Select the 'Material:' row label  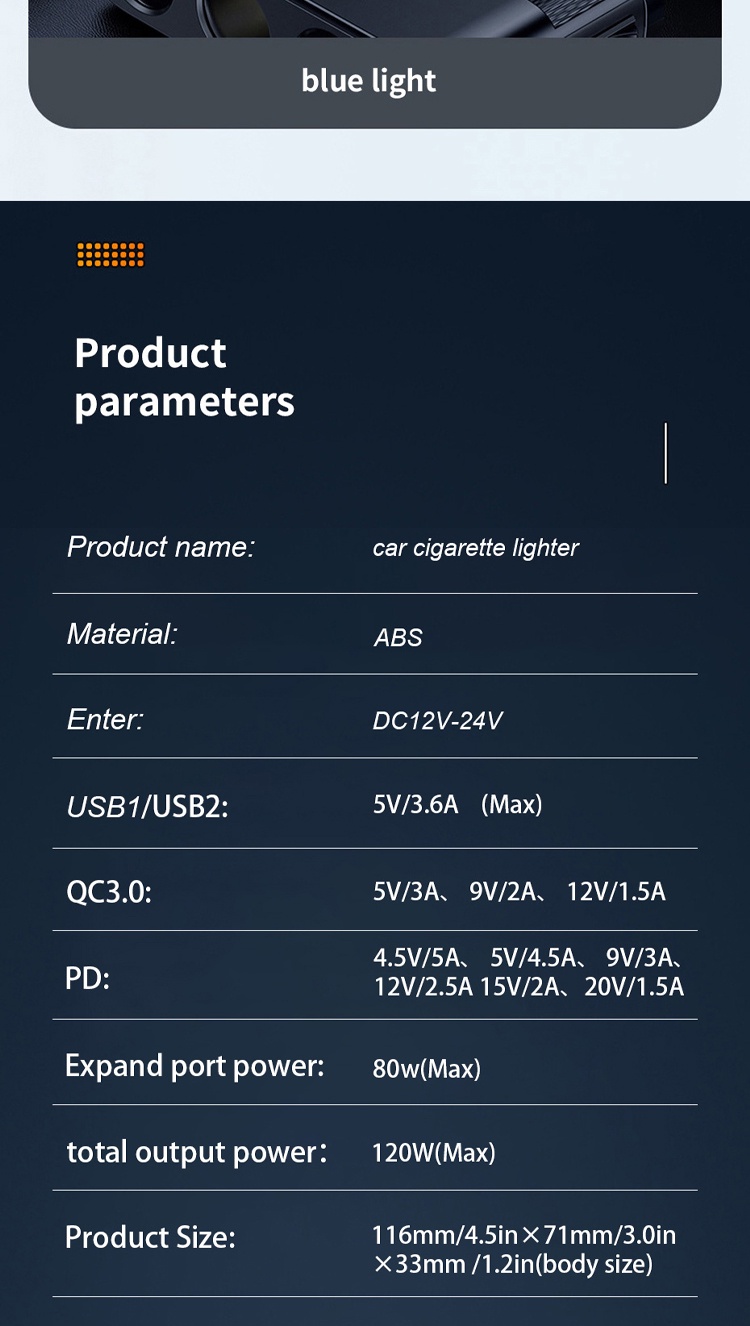tap(121, 634)
